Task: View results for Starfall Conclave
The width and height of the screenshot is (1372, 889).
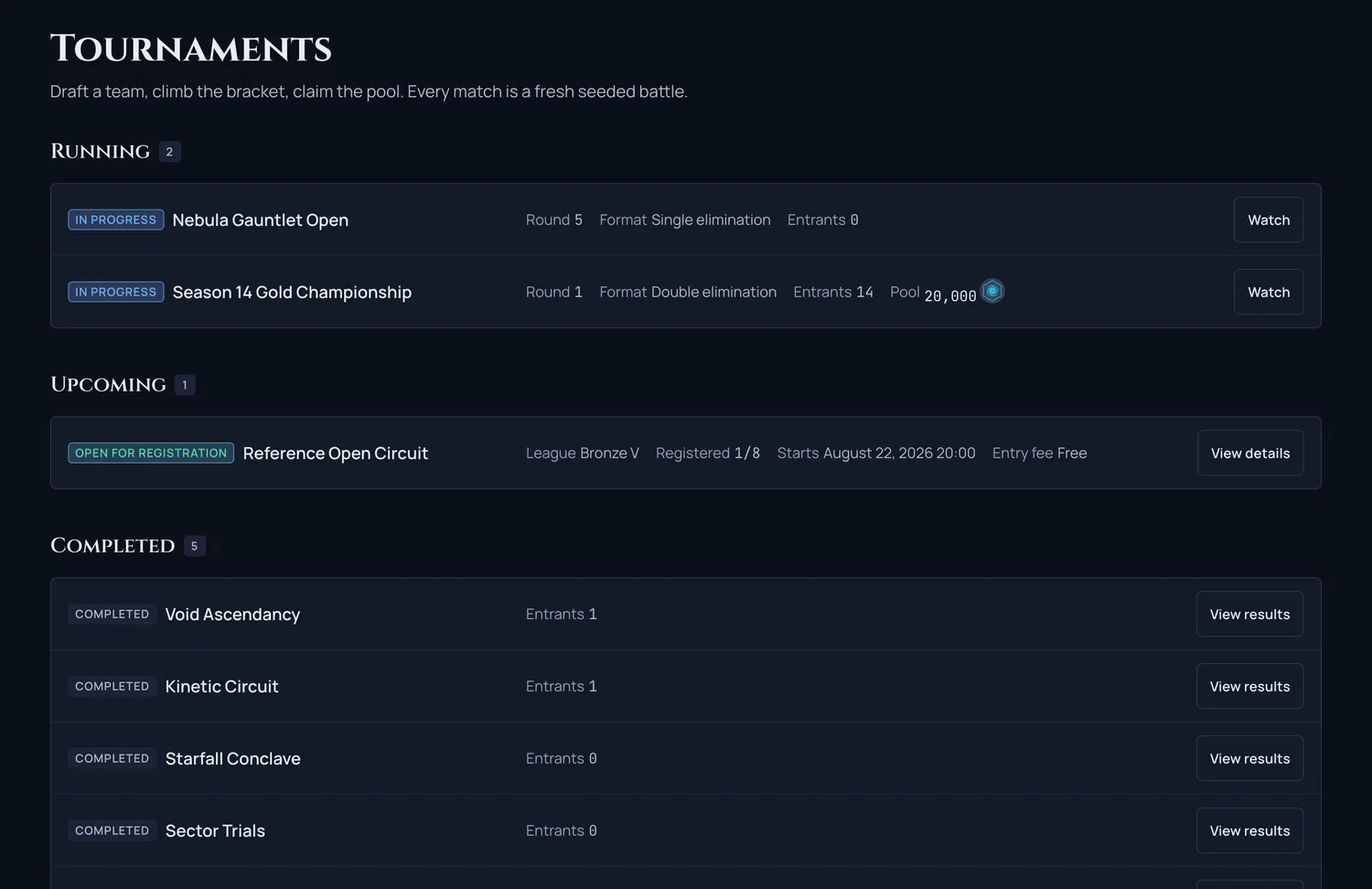Action: click(1249, 758)
